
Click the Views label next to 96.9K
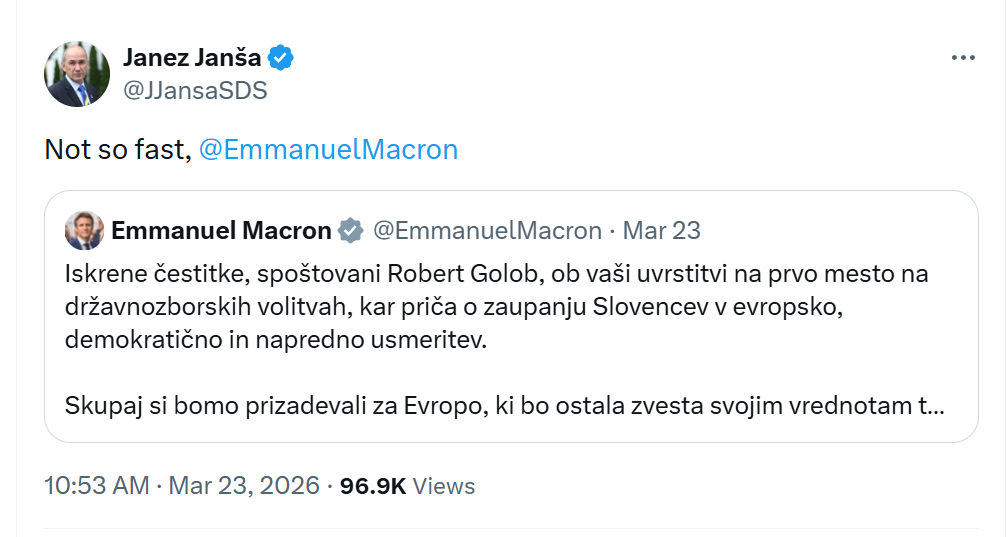tap(444, 486)
